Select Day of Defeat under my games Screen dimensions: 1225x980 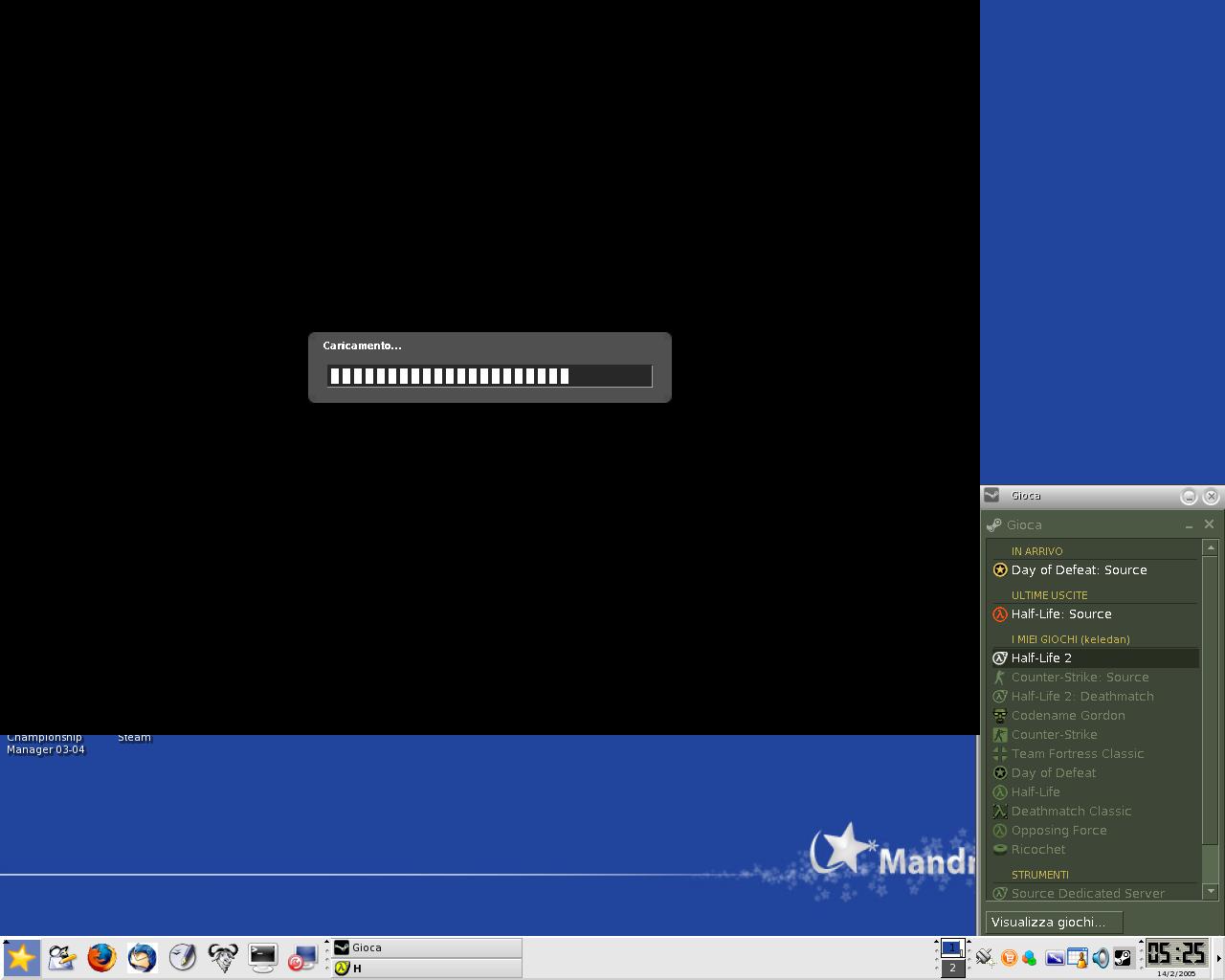coord(1094,772)
